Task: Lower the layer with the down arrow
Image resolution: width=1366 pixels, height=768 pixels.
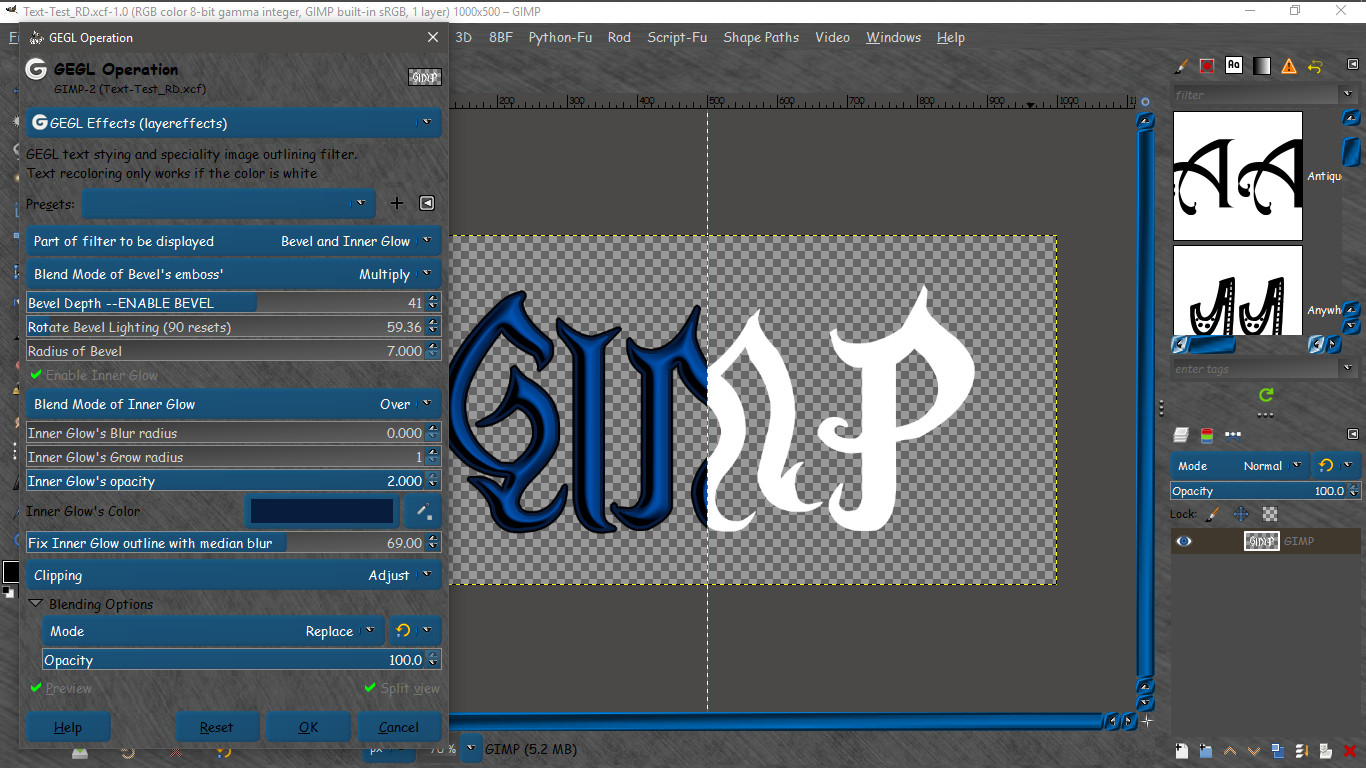Action: [x=1254, y=750]
